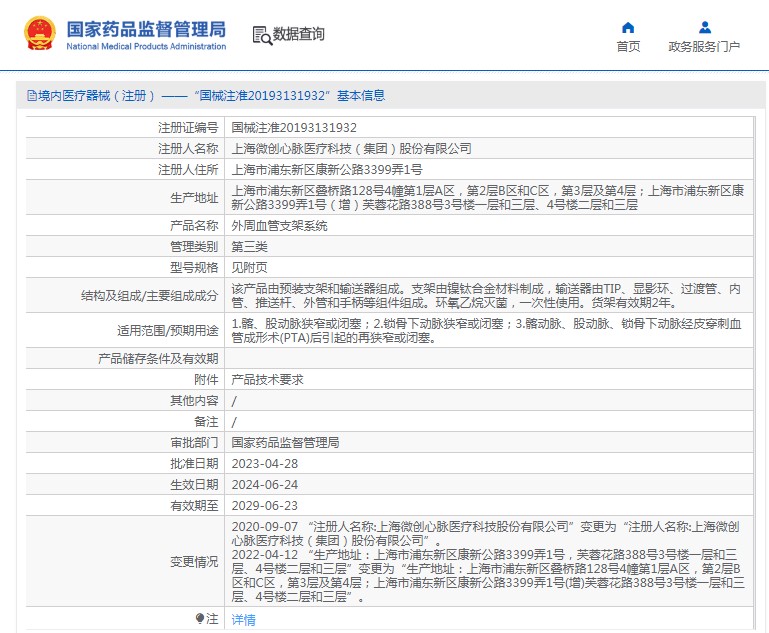Open the 详情 link
Viewport: 769px width, 633px height.
pyautogui.click(x=243, y=619)
